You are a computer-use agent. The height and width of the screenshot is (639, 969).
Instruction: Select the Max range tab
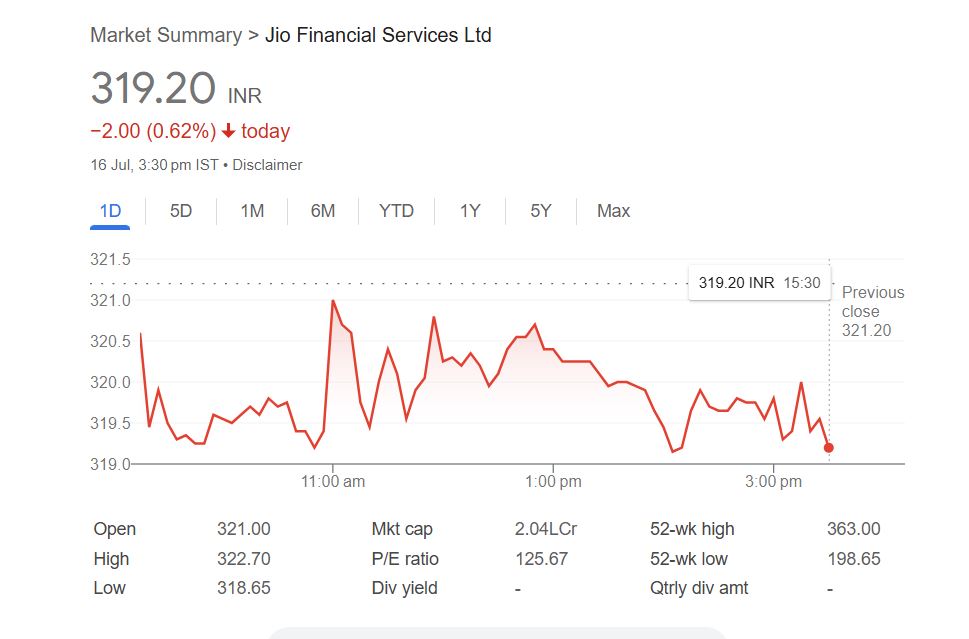click(x=613, y=211)
